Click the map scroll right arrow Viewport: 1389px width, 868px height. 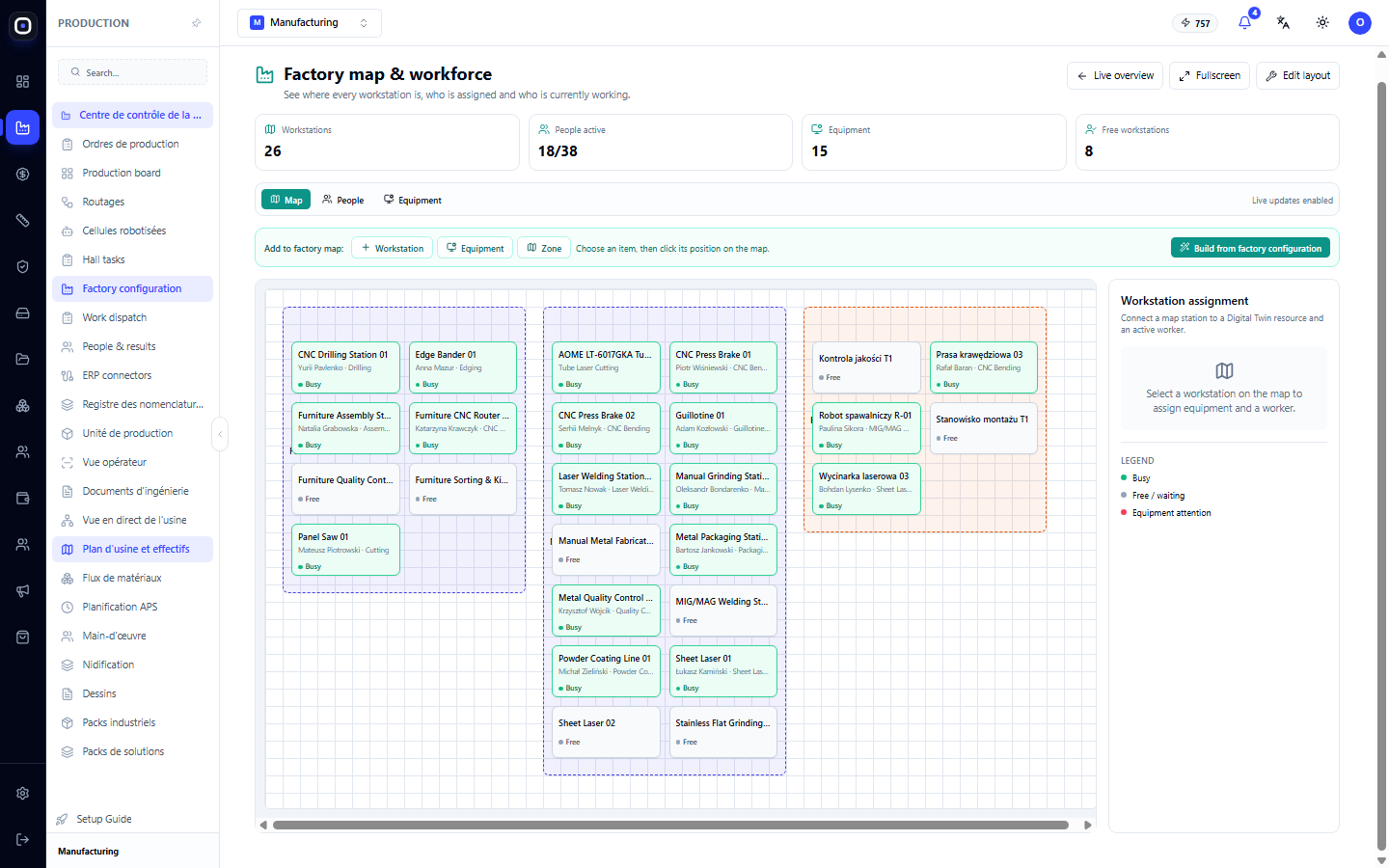[1088, 826]
